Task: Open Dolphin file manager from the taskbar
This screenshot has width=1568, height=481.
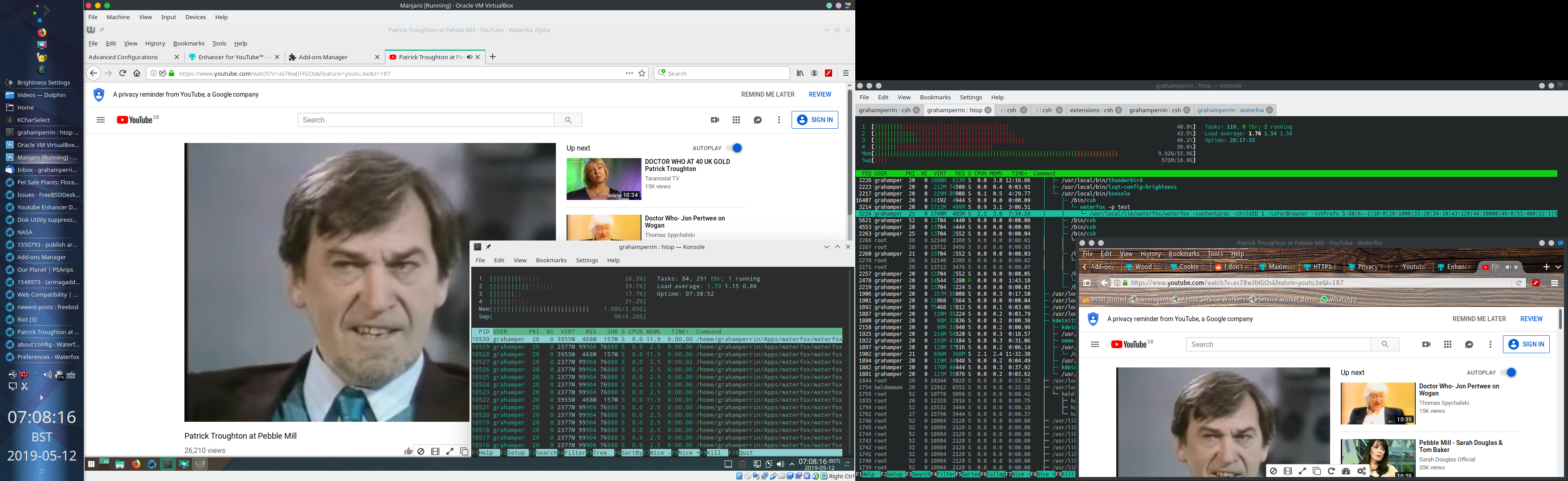Action: click(x=120, y=464)
